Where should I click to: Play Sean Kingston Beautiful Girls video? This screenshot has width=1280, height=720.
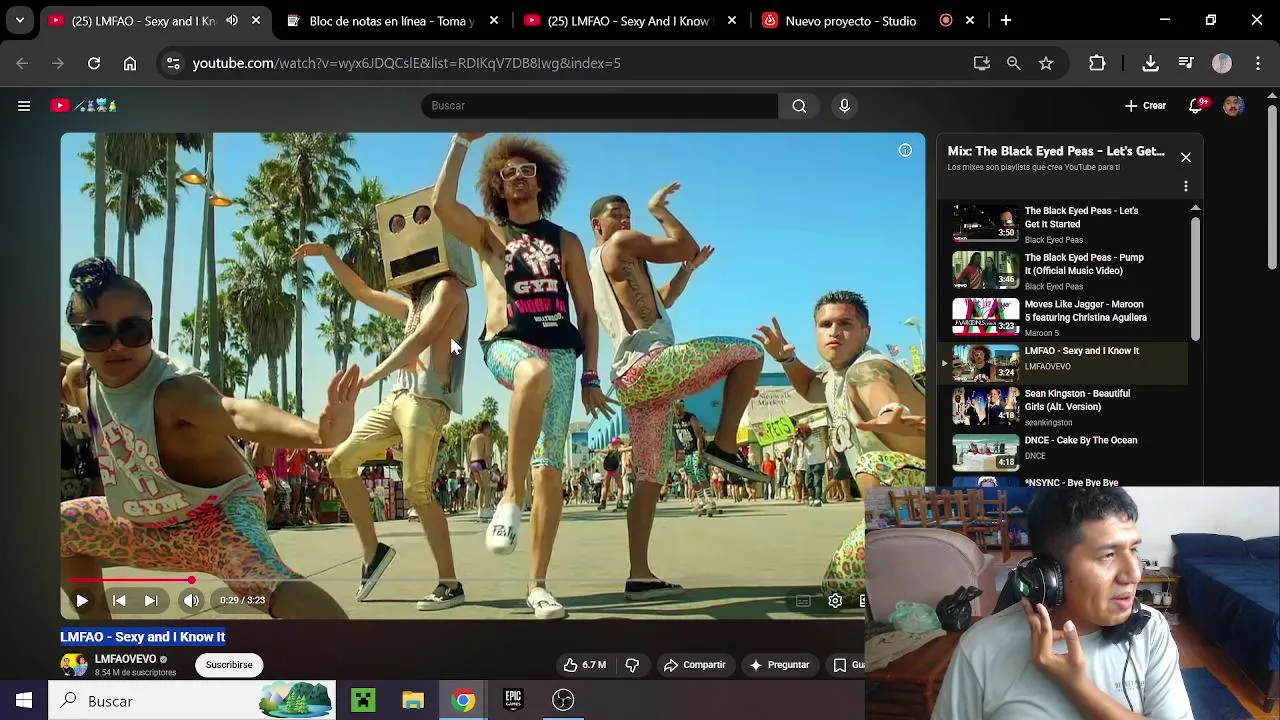point(1065,407)
